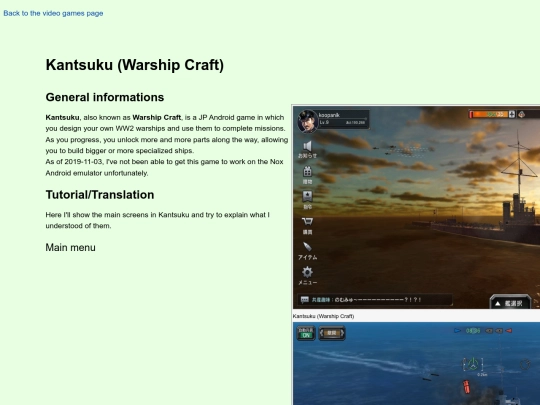Click the emblem icon right of the gauge
540x405 pixels.
(x=522, y=114)
